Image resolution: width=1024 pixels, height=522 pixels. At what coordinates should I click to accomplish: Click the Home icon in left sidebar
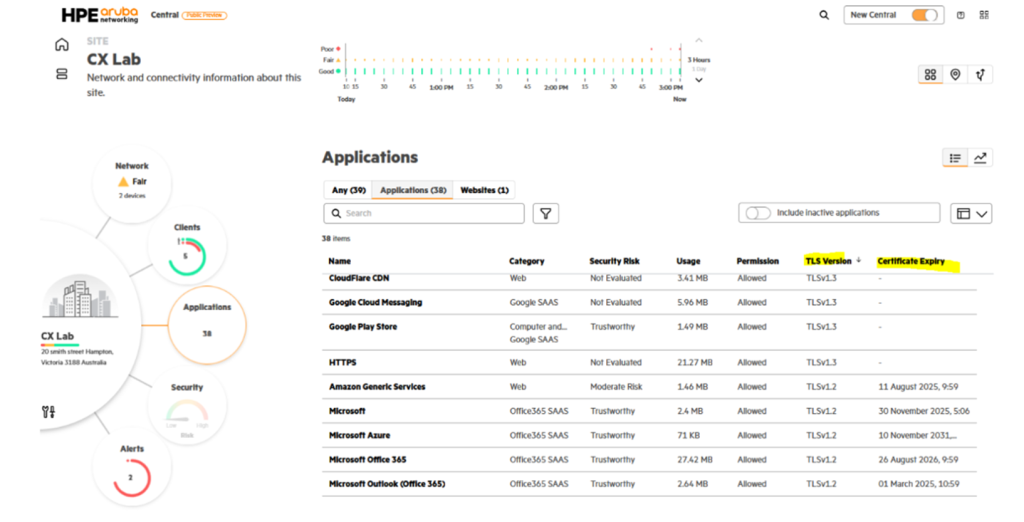coord(62,45)
